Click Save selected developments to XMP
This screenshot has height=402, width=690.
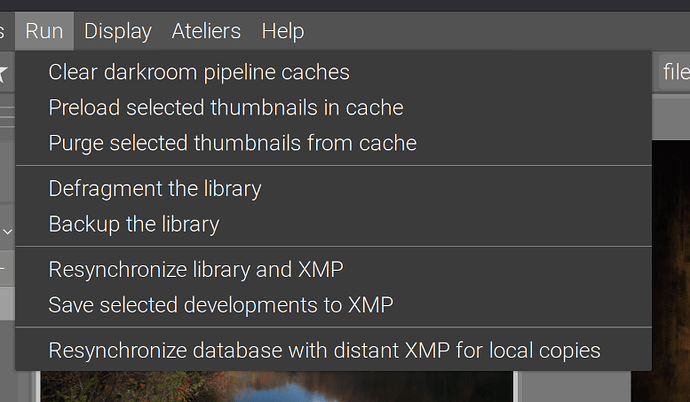coord(220,305)
